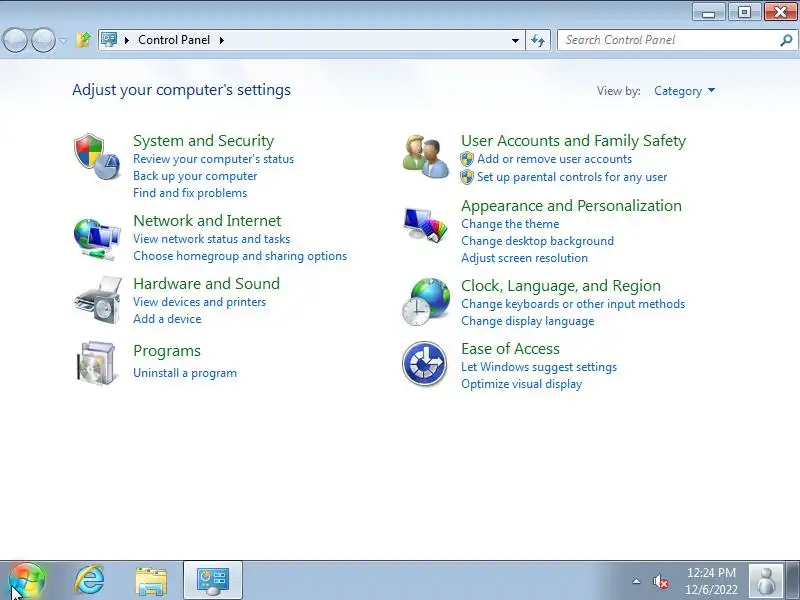Click Change display language
Screen dimensions: 800x600
(x=528, y=321)
